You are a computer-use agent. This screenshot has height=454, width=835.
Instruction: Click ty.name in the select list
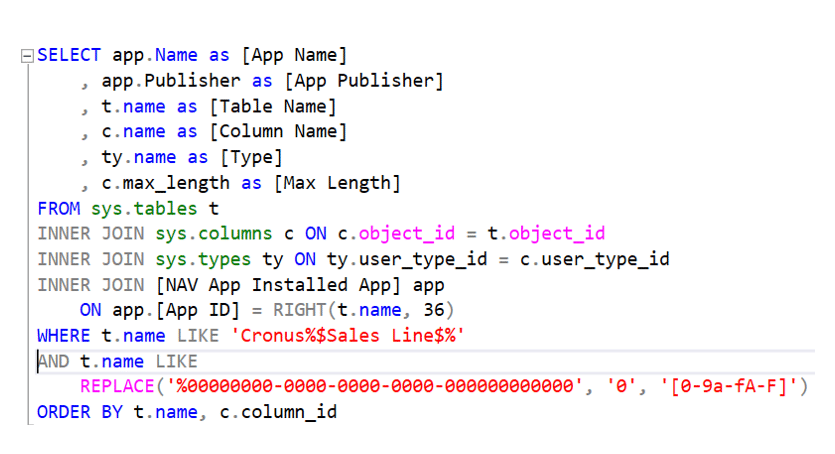click(139, 158)
